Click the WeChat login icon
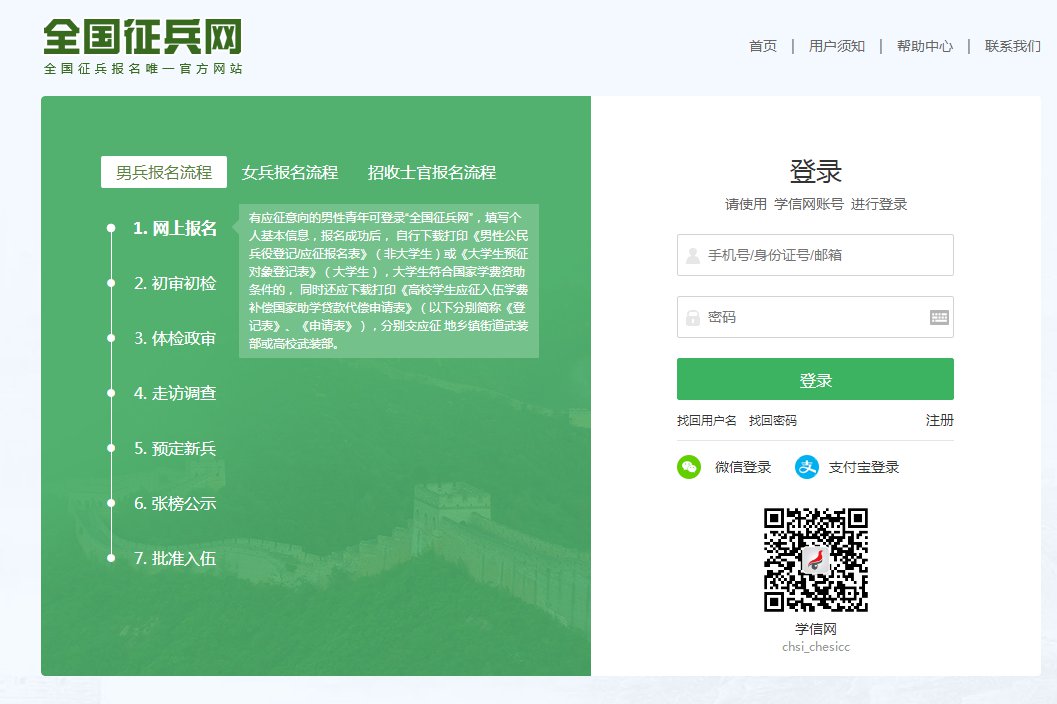The height and width of the screenshot is (704, 1057). click(689, 467)
